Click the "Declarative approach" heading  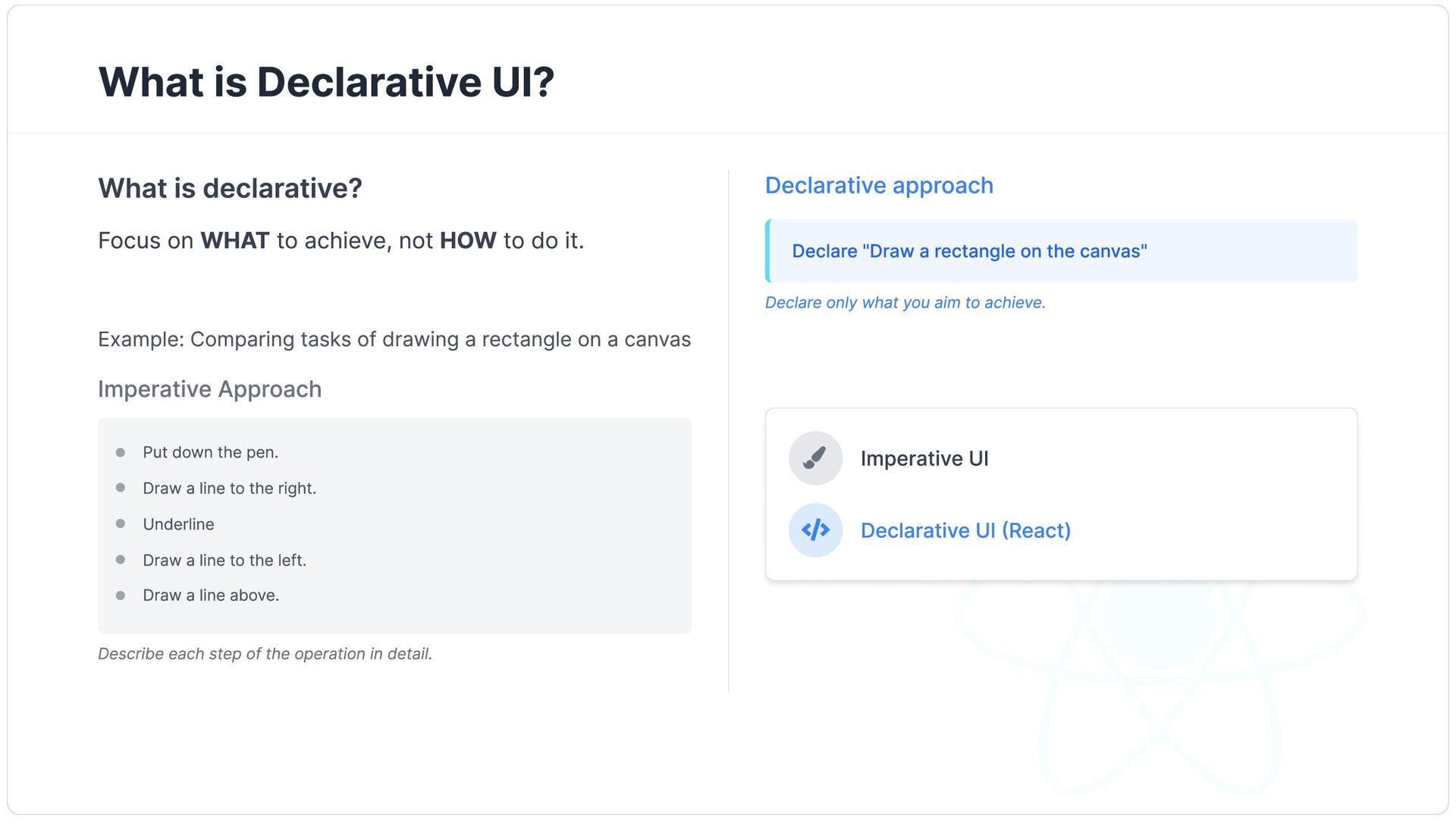coord(879,185)
